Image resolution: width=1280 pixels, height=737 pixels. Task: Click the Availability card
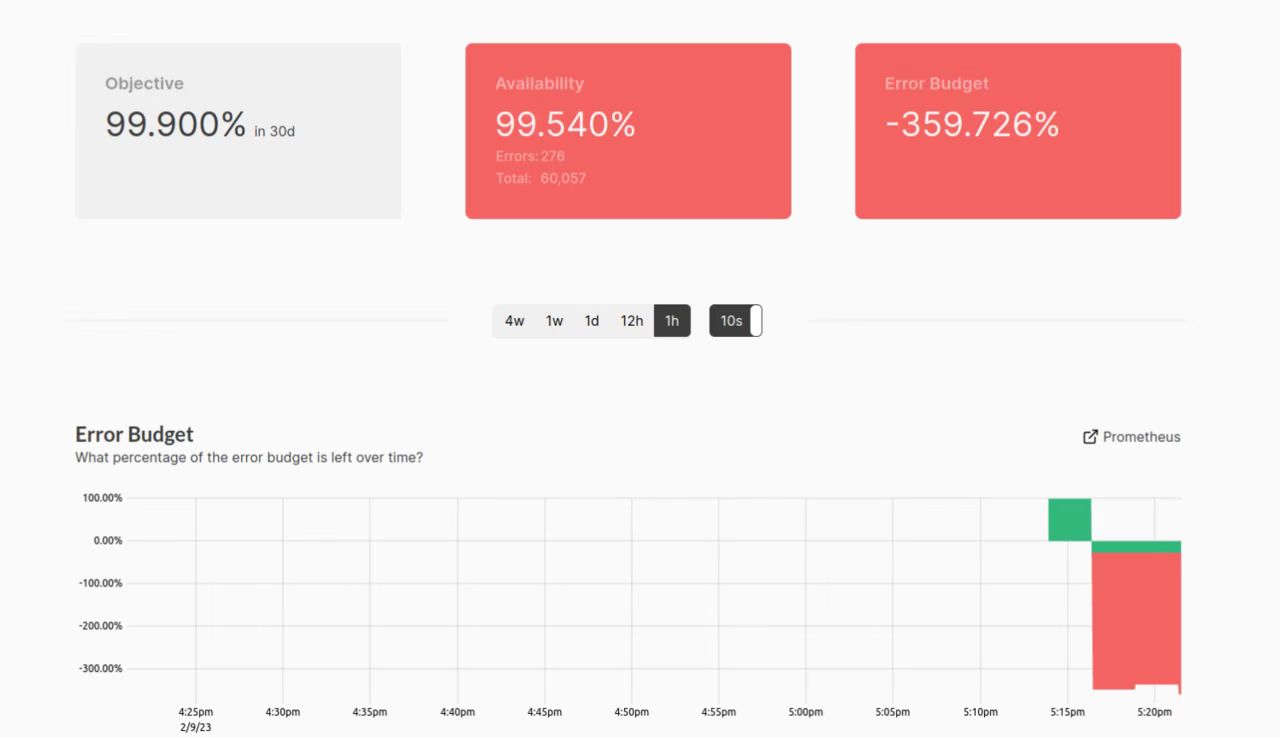pyautogui.click(x=628, y=131)
